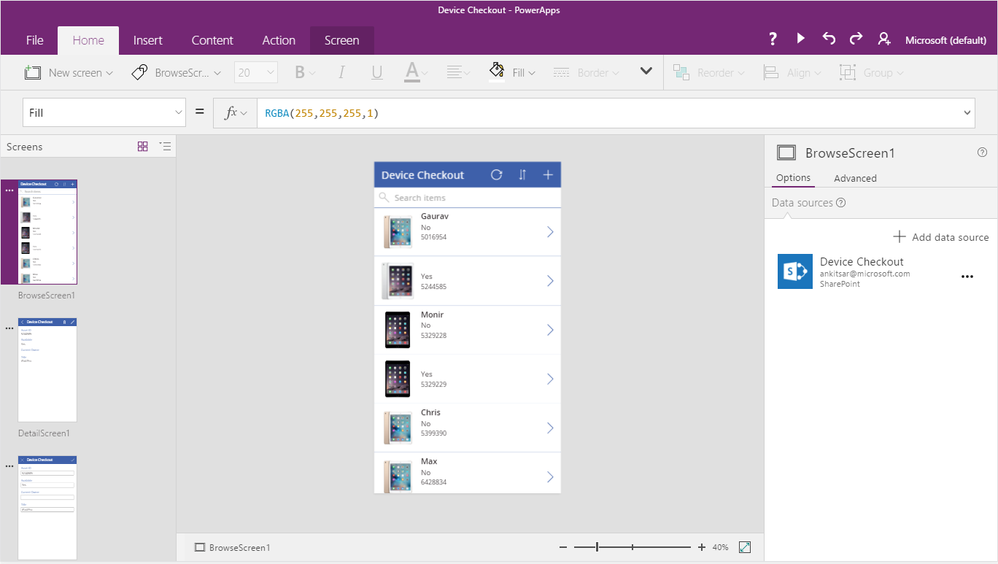The image size is (998, 564).
Task: Open the share user icon
Action: tap(884, 39)
